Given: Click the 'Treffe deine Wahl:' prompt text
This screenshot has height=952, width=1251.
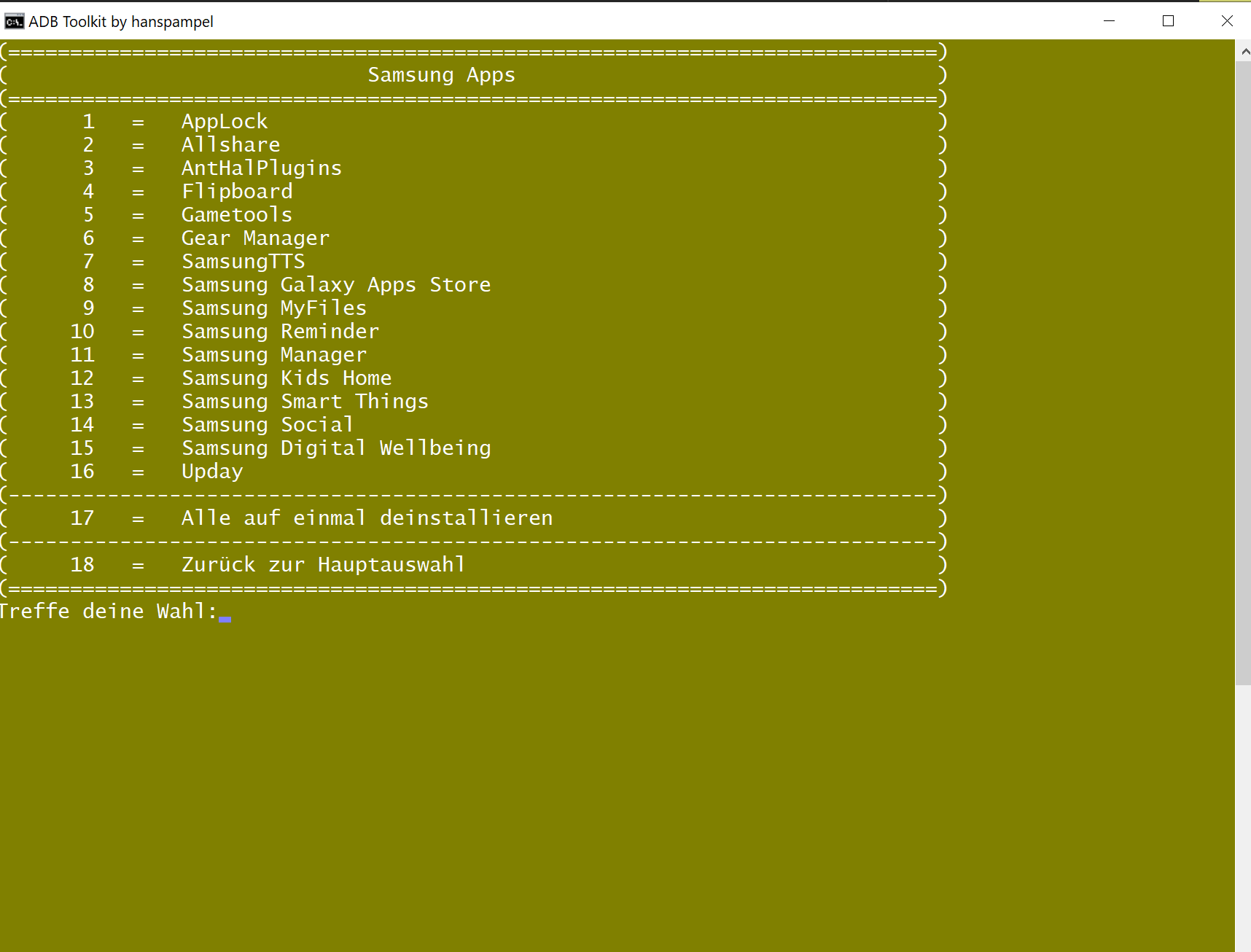Looking at the screenshot, I should click(109, 612).
